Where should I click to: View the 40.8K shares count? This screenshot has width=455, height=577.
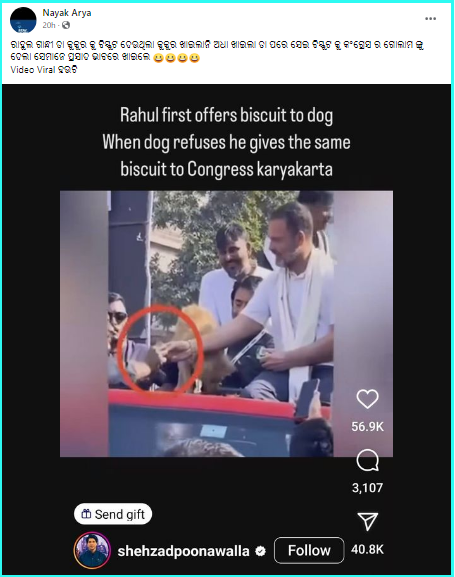click(x=367, y=549)
